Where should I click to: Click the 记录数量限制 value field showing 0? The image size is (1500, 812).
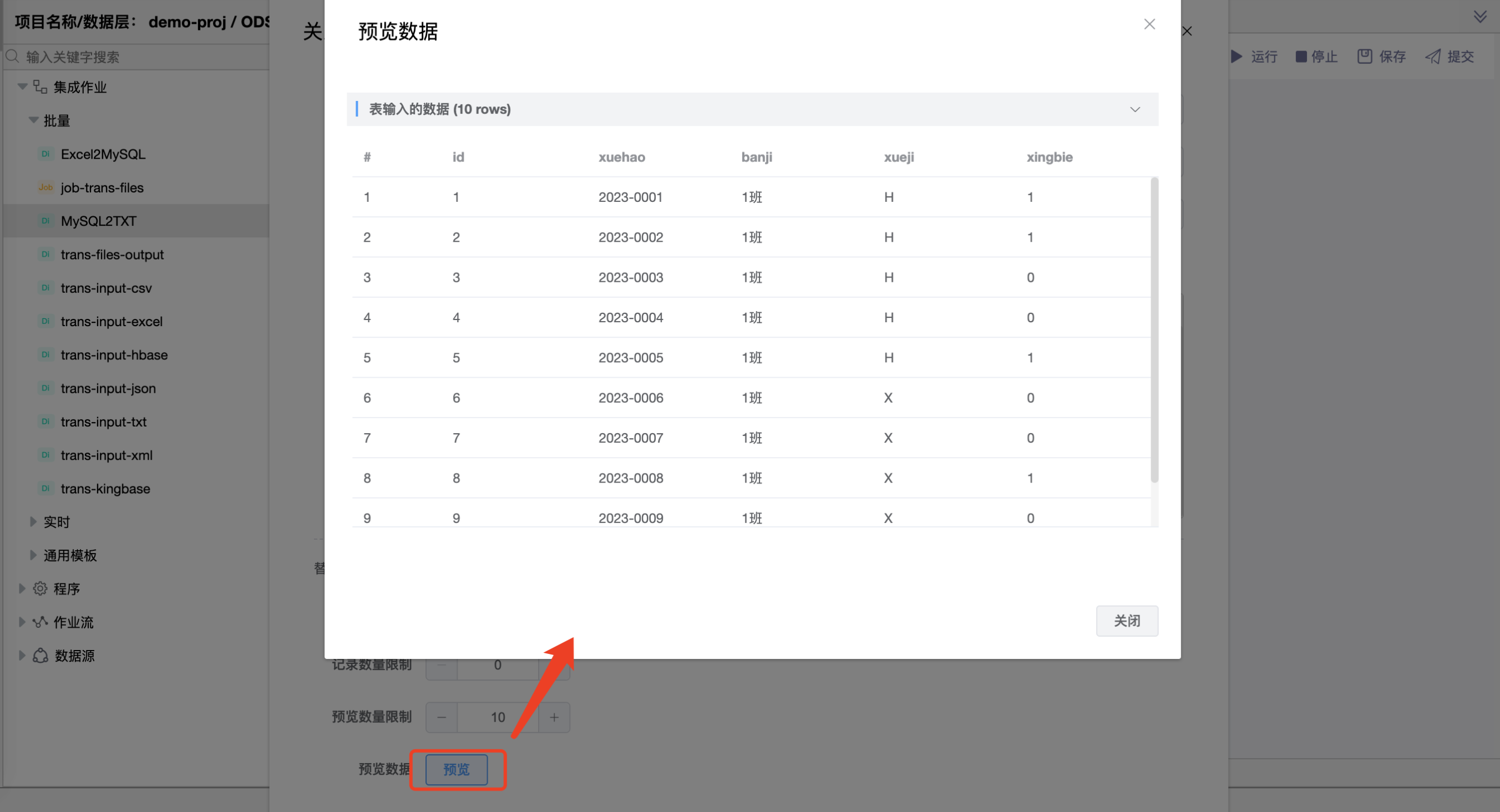tap(498, 667)
